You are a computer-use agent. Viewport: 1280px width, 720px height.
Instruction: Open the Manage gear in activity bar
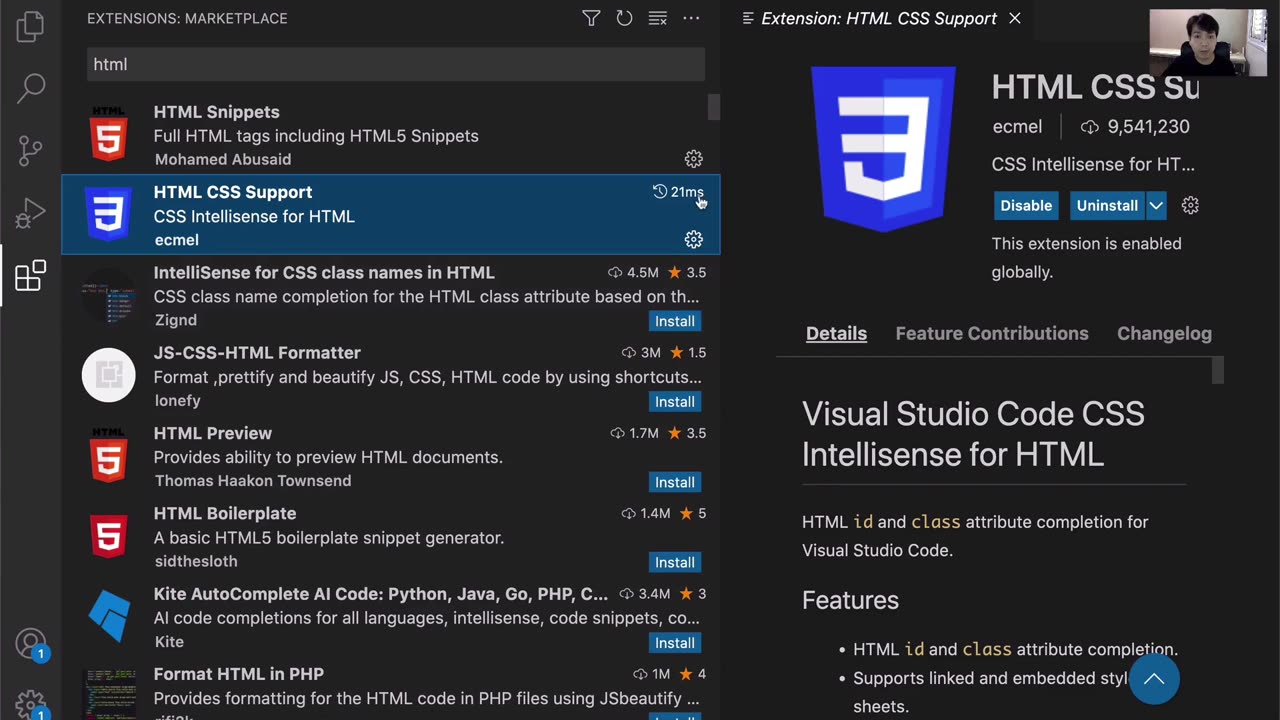coord(31,704)
